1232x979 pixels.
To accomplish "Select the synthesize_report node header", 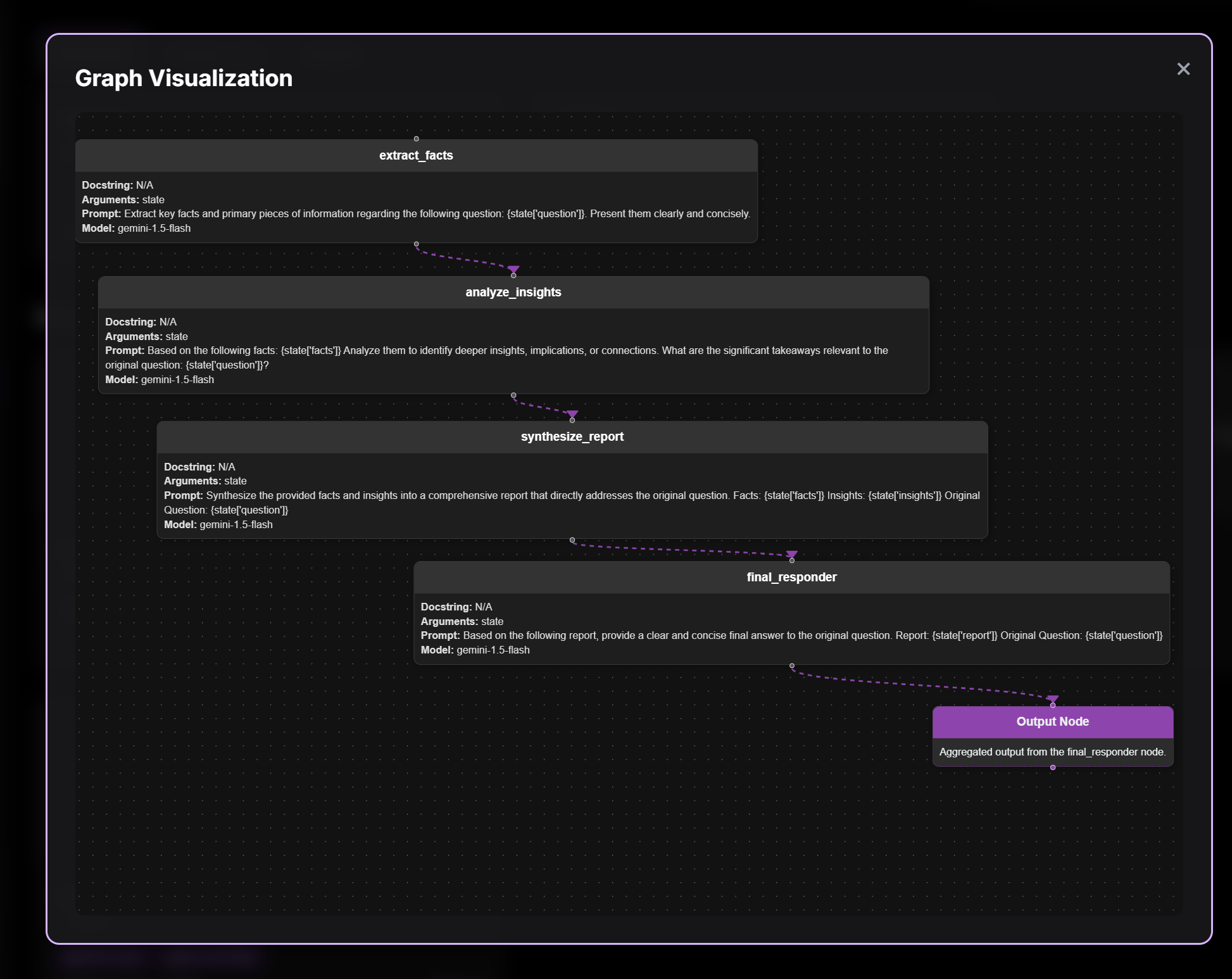I will point(572,437).
